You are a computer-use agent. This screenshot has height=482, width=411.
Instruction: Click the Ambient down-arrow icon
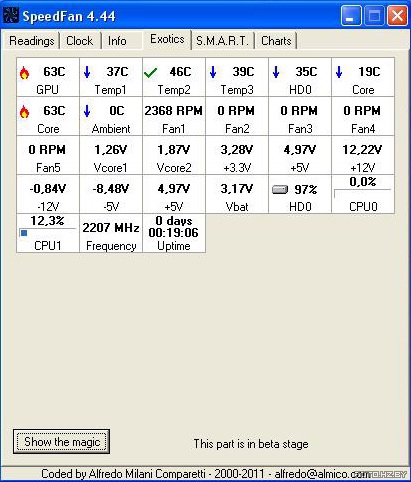[x=87, y=111]
